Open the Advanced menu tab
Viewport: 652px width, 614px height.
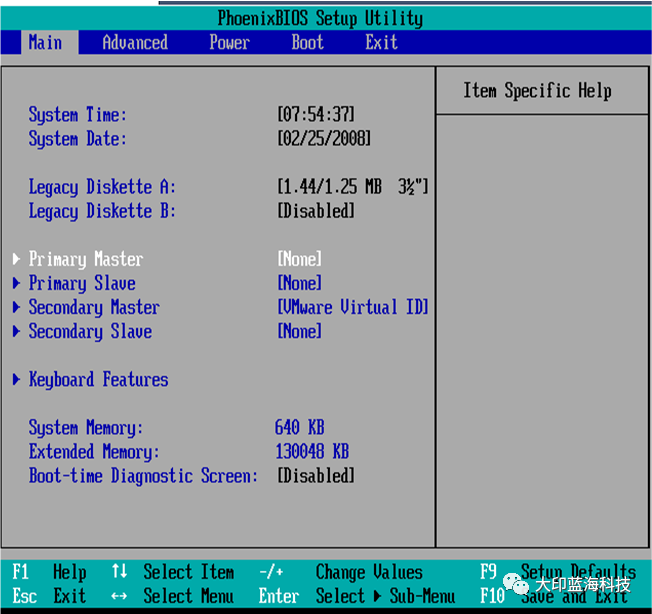coord(135,42)
